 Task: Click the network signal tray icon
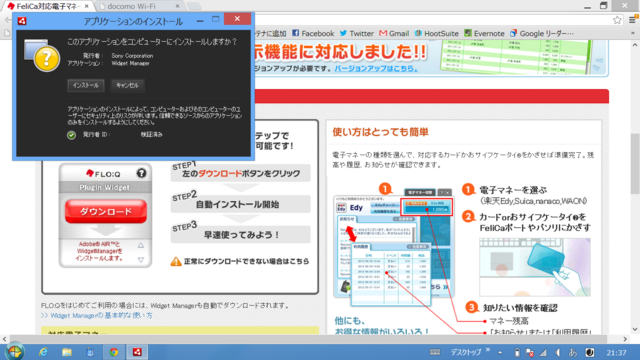point(543,353)
